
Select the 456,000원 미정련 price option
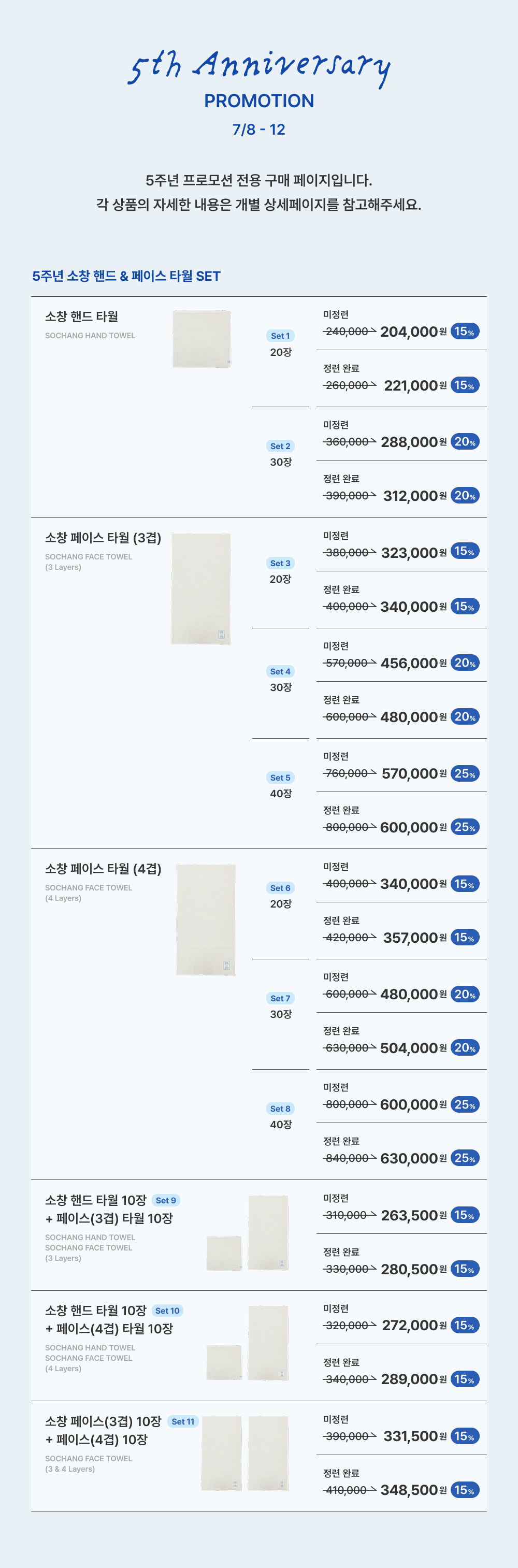click(413, 663)
